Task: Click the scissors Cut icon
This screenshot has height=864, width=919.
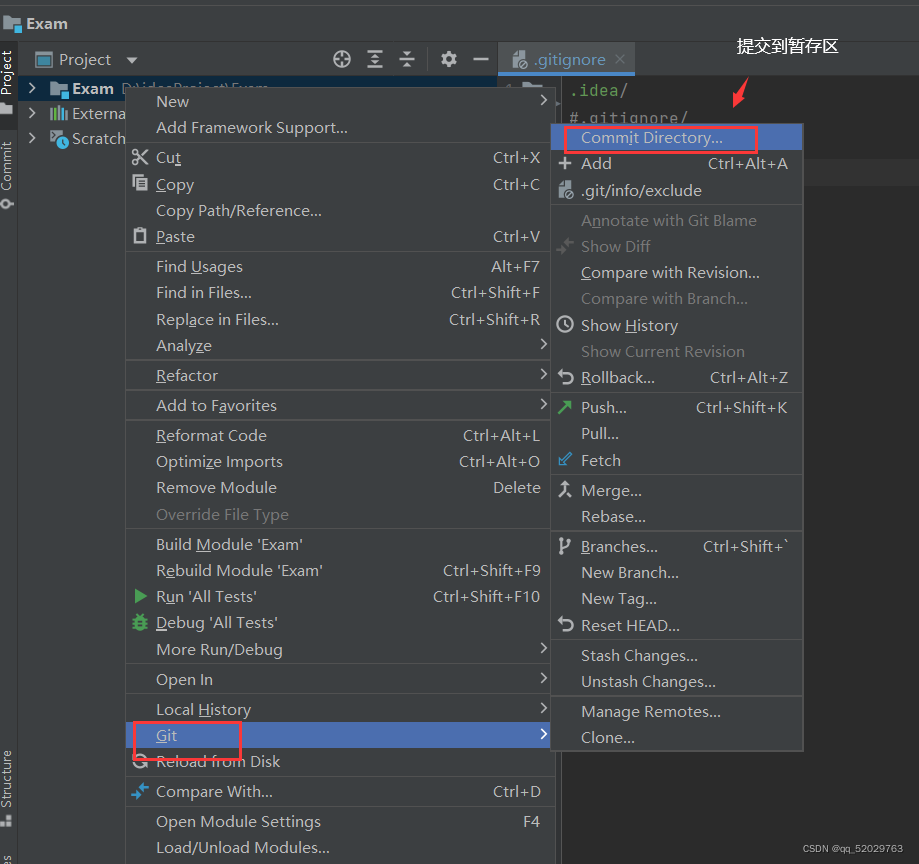Action: (140, 157)
